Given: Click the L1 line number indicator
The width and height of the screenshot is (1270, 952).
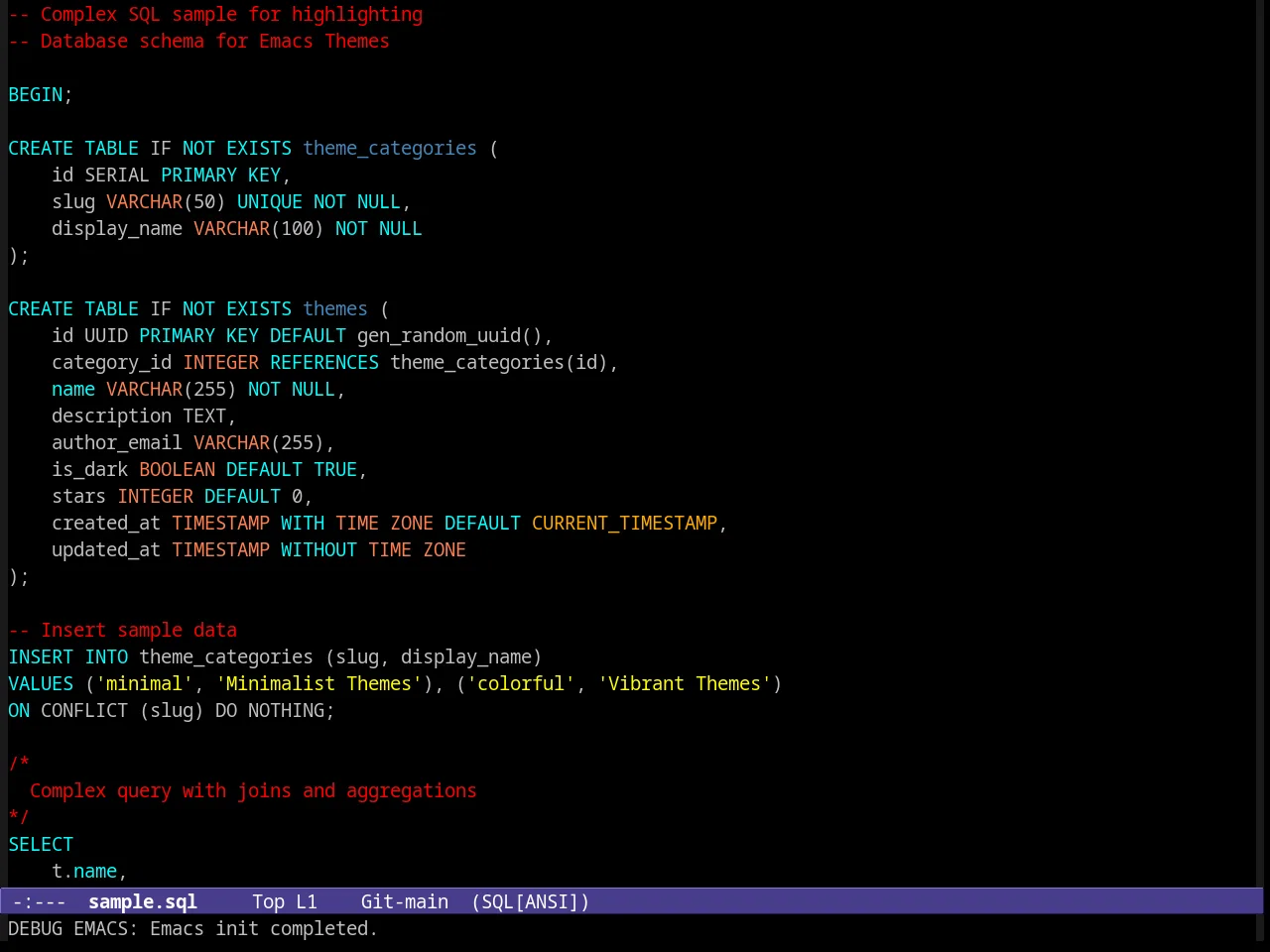Looking at the screenshot, I should [307, 901].
